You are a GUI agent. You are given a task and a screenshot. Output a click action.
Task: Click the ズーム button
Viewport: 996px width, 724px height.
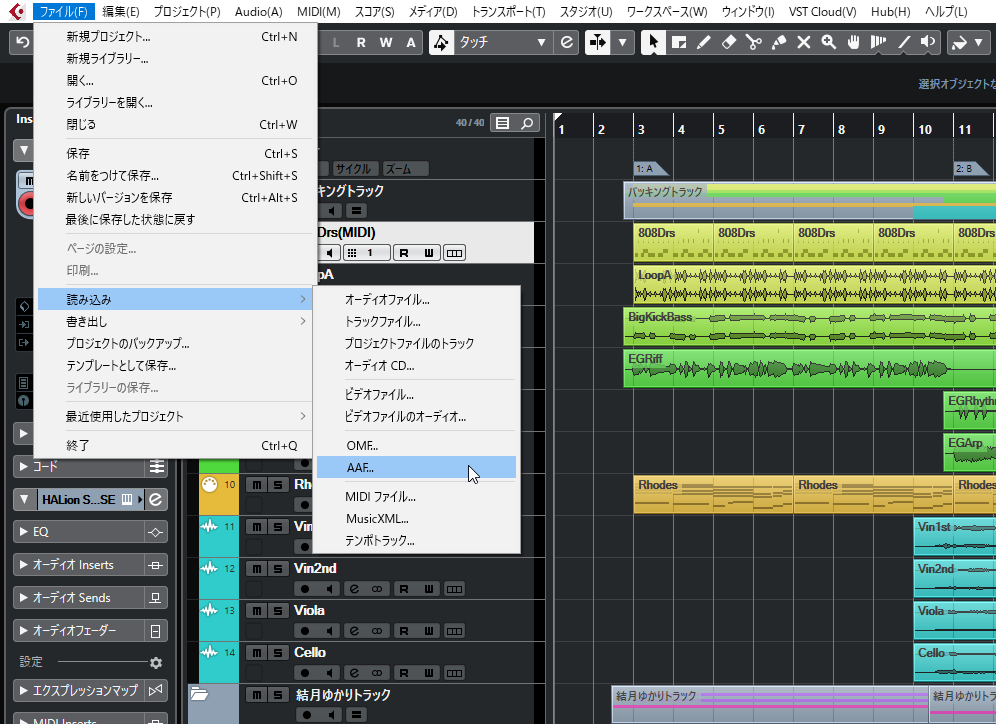point(407,169)
